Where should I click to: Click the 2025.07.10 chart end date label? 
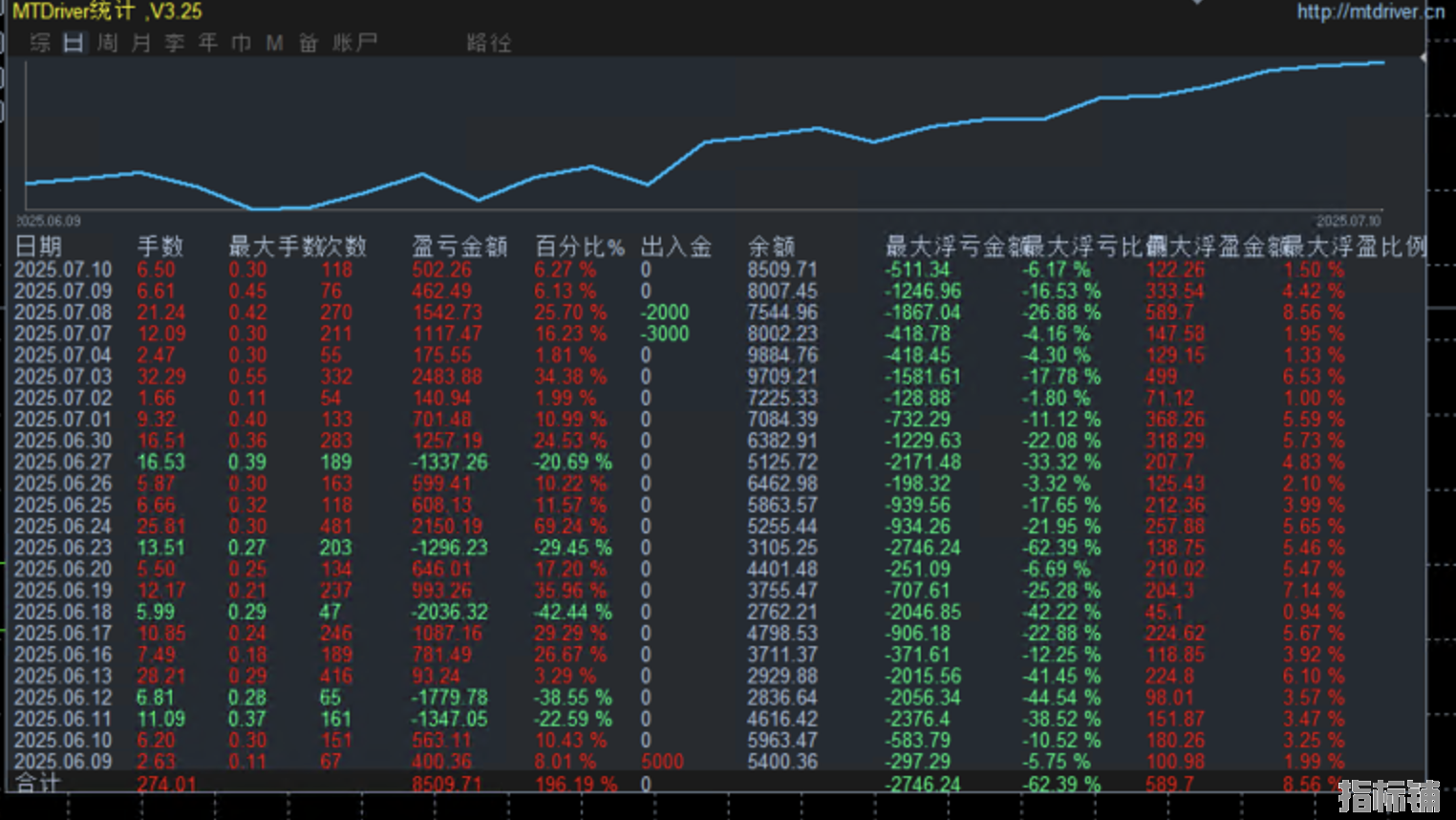1349,221
